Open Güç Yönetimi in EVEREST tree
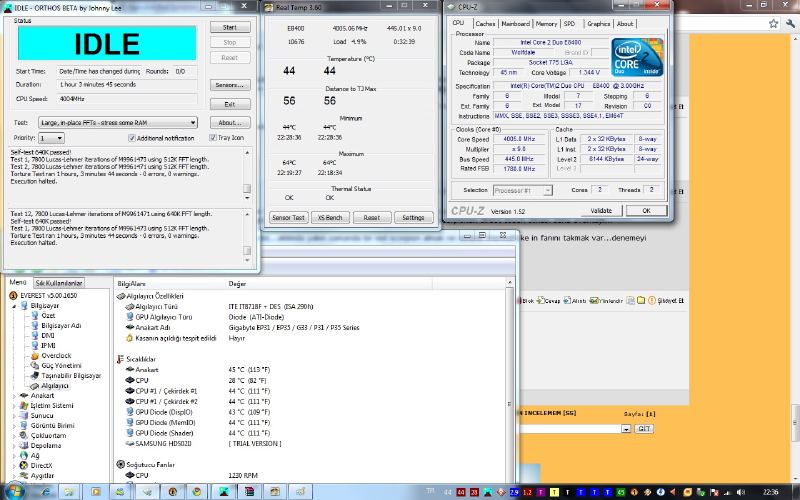 click(61, 365)
